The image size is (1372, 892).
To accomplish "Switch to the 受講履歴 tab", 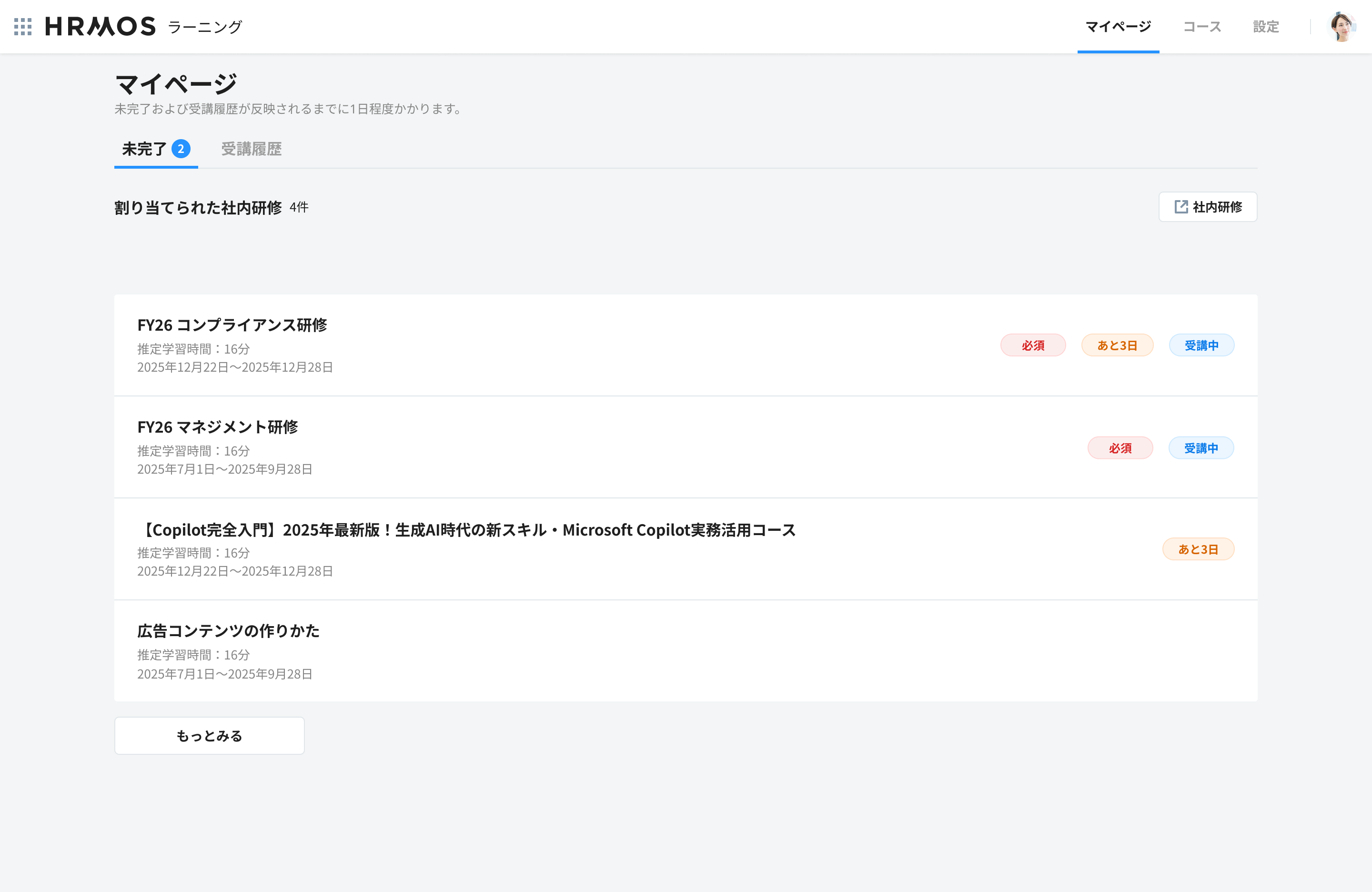I will pos(252,149).
